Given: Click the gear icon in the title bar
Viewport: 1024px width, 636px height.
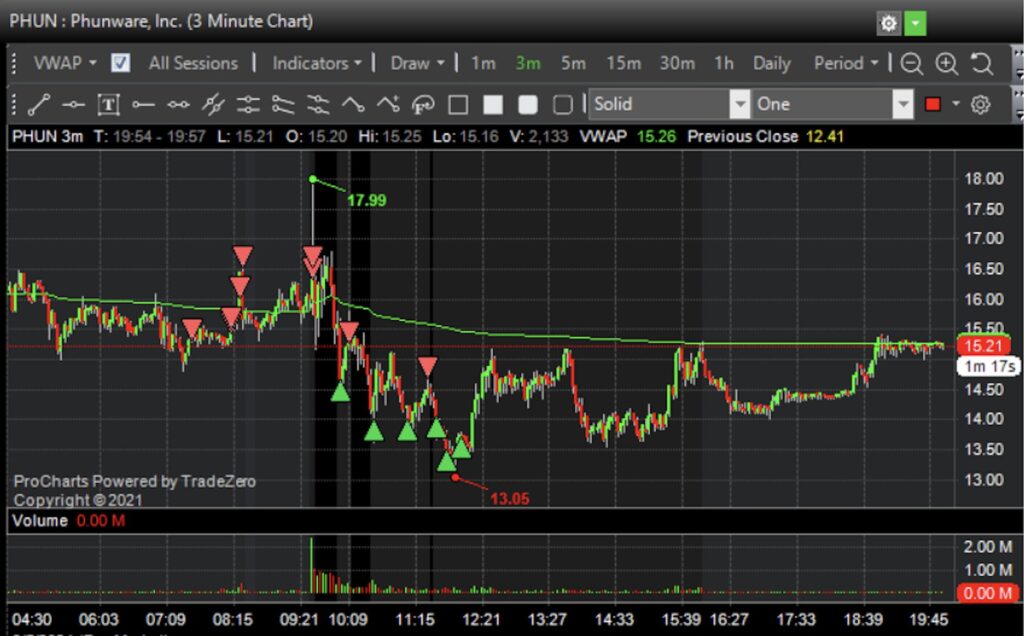Looking at the screenshot, I should tap(888, 22).
